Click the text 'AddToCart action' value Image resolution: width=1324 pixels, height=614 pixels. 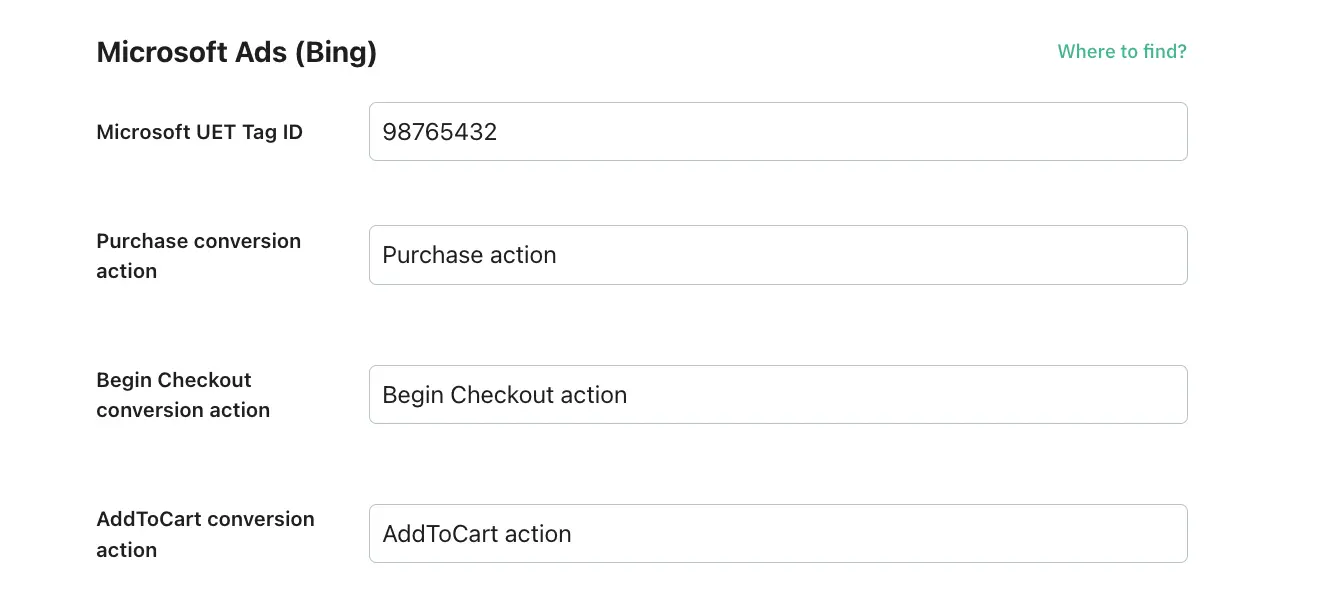[476, 533]
